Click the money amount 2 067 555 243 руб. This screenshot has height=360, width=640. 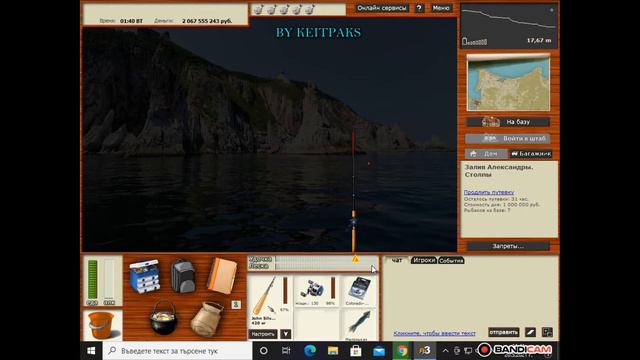click(207, 21)
